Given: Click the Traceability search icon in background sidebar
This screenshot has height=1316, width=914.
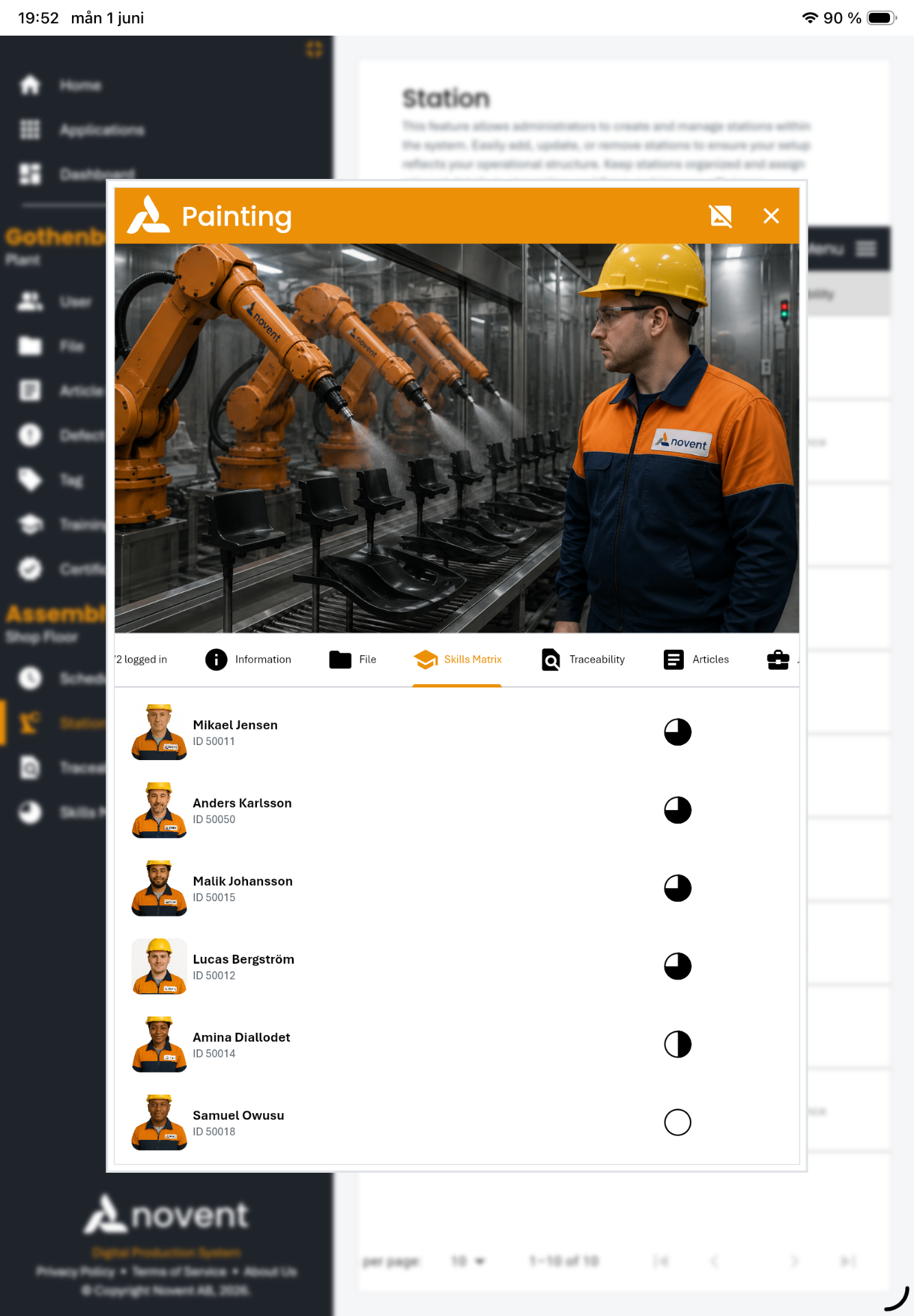Looking at the screenshot, I should [x=30, y=768].
